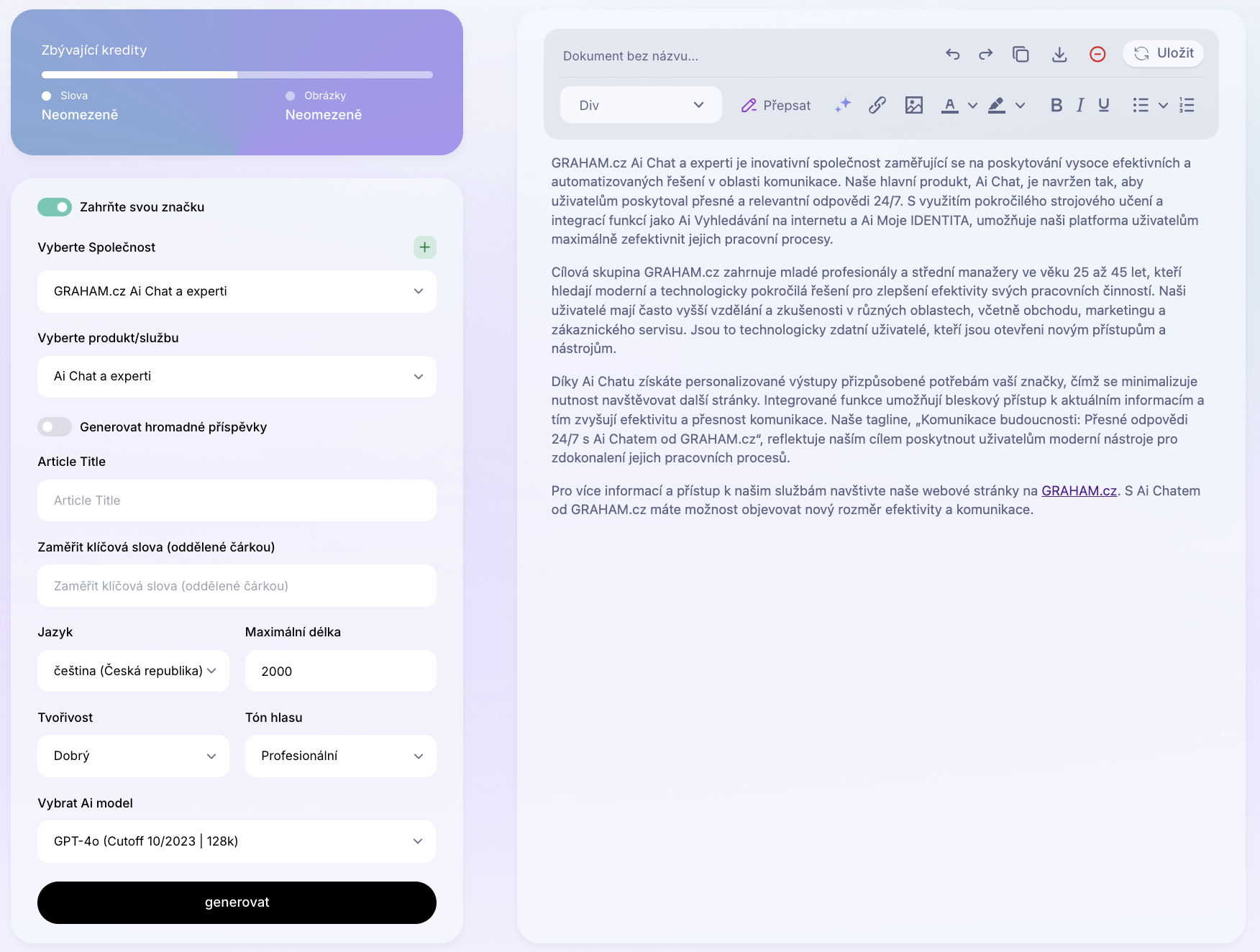Image resolution: width=1260 pixels, height=952 pixels.
Task: Click the Obrázky 'Neomezeně' value
Action: click(x=324, y=114)
